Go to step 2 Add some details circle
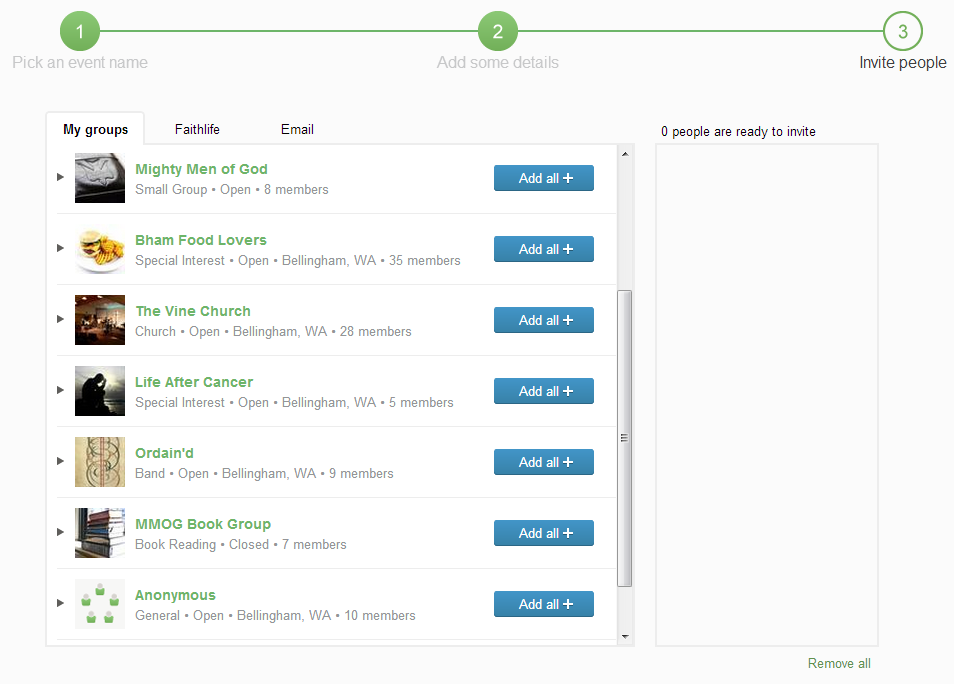The image size is (954, 684). (497, 32)
